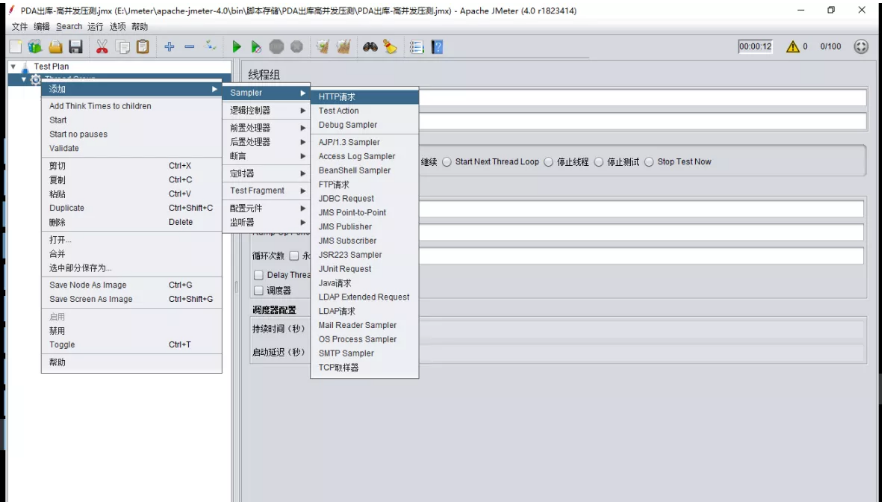Viewport: 882px width, 502px height.
Task: Choose BeanShell Sampler menu entry
Action: 364,171
